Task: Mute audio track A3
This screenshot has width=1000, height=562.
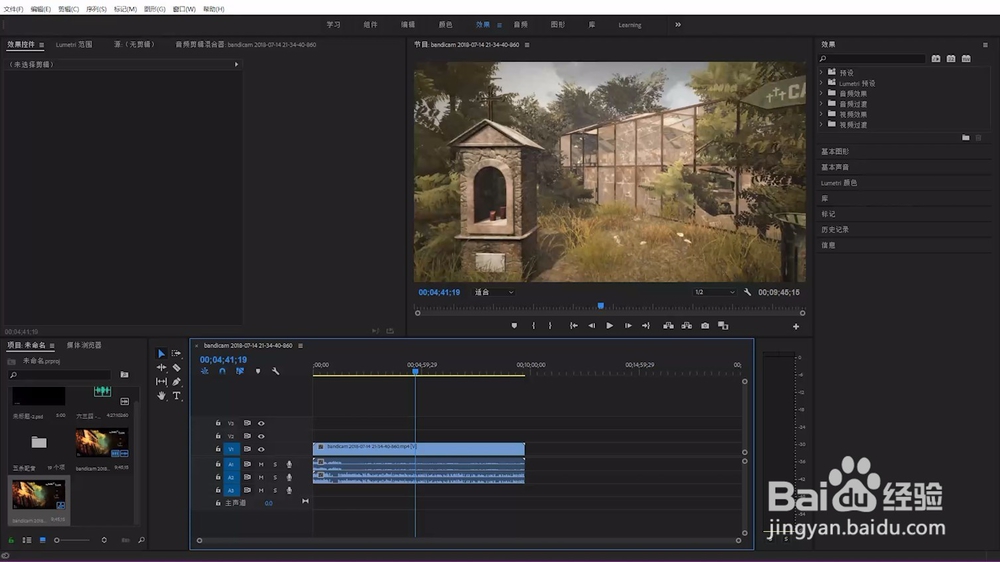Action: (x=261, y=491)
